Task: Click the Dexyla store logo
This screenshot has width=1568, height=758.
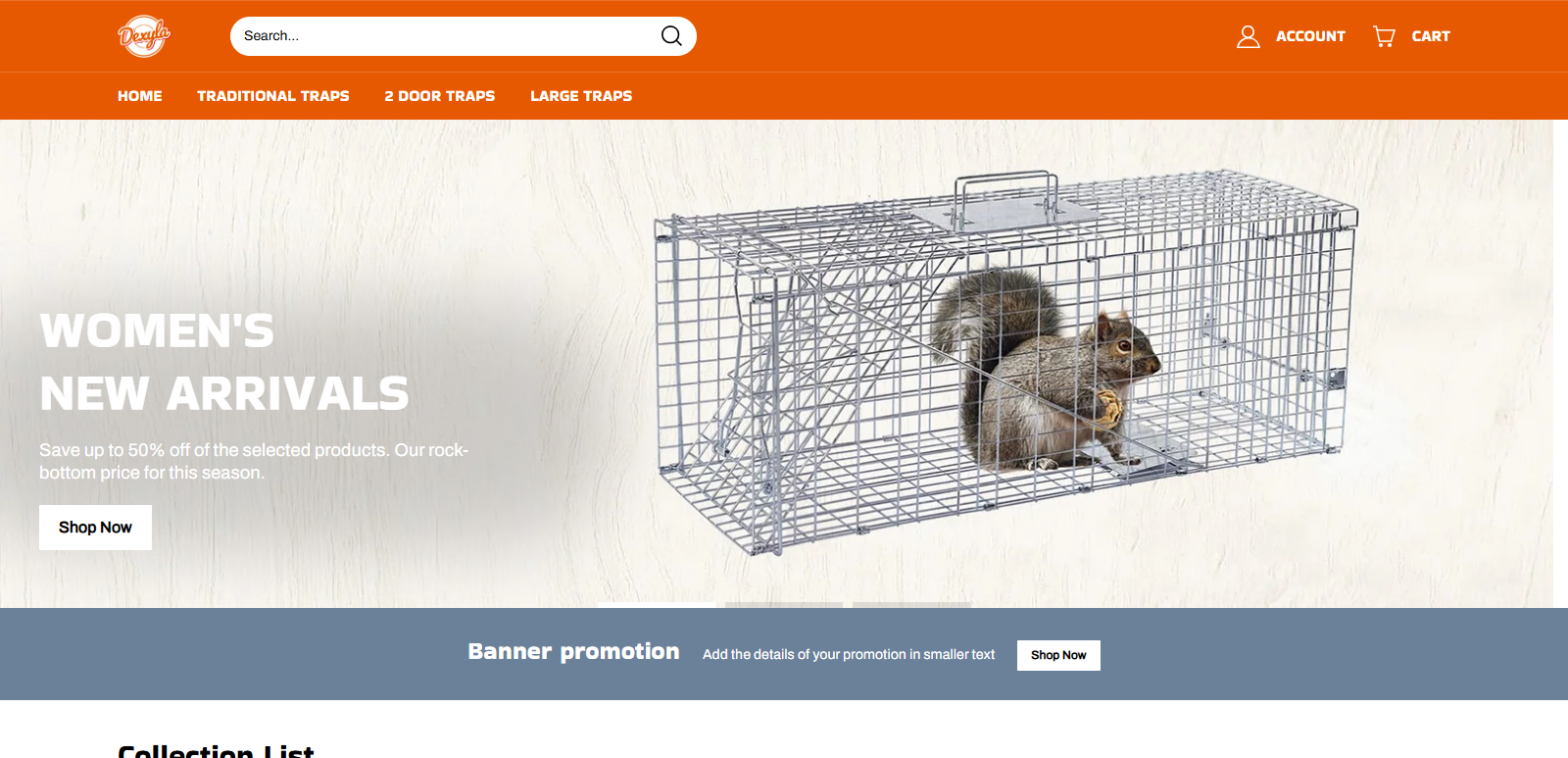Action: pyautogui.click(x=144, y=36)
